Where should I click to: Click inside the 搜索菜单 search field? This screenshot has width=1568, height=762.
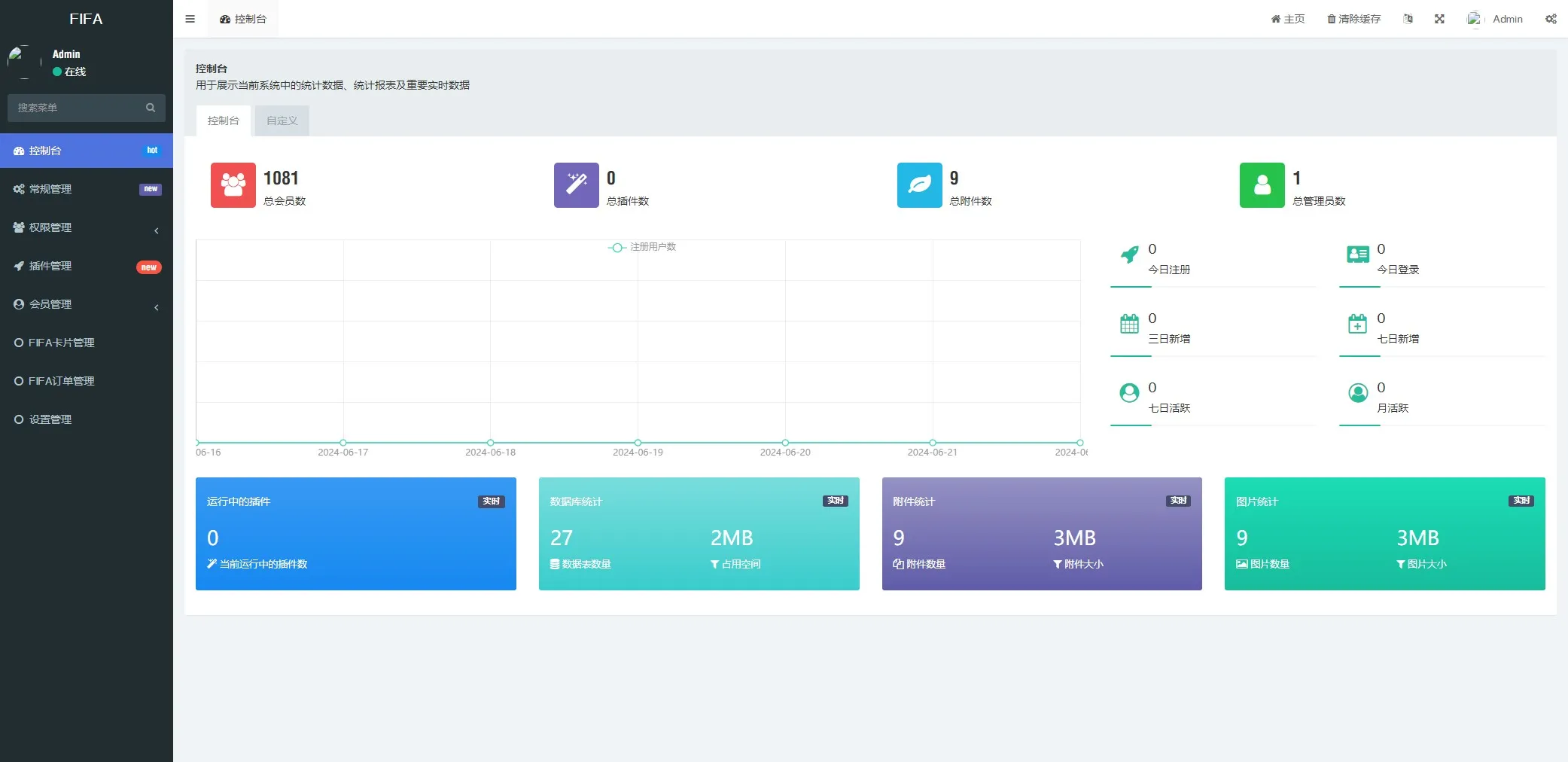pos(79,108)
